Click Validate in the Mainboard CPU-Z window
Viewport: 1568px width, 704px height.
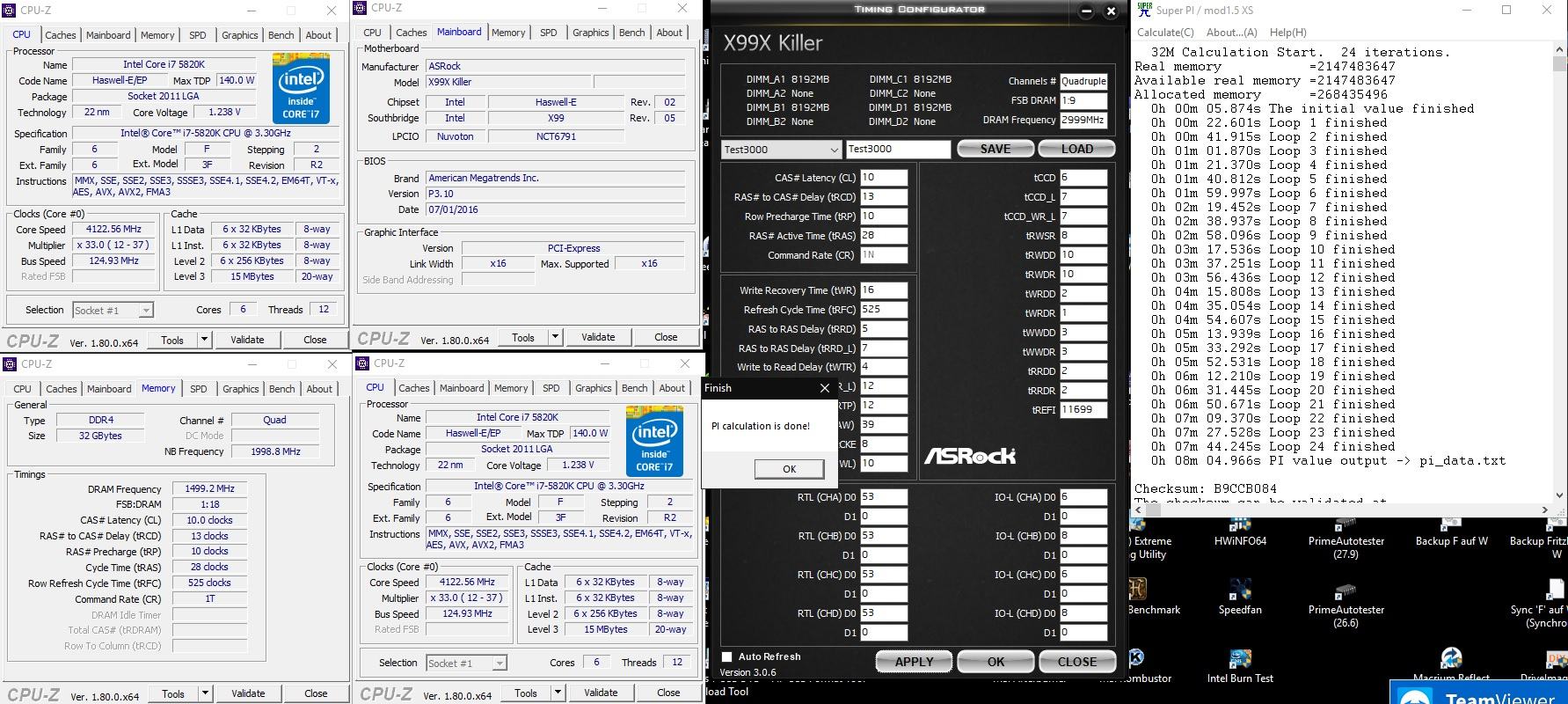click(x=598, y=337)
